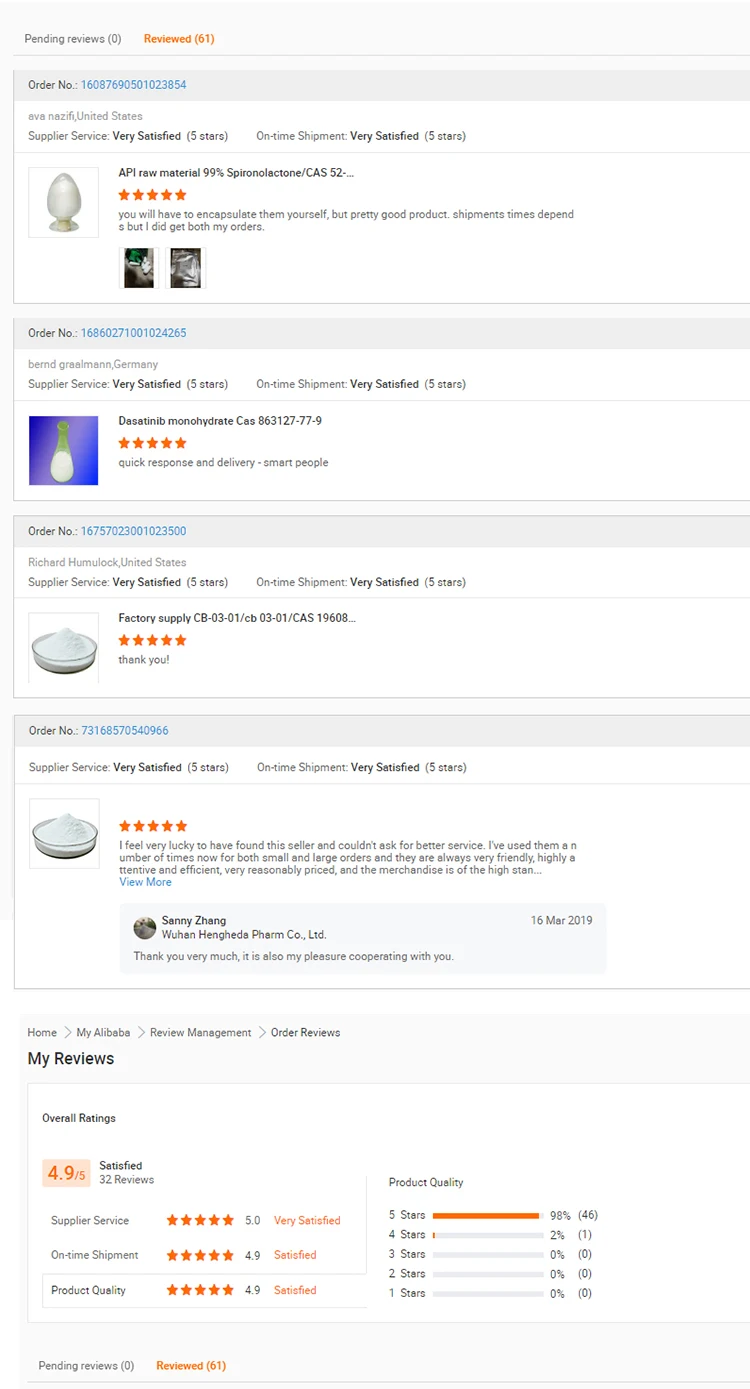Open order number 16087690501023854
Screen dimensions: 750x1389
click(x=133, y=85)
